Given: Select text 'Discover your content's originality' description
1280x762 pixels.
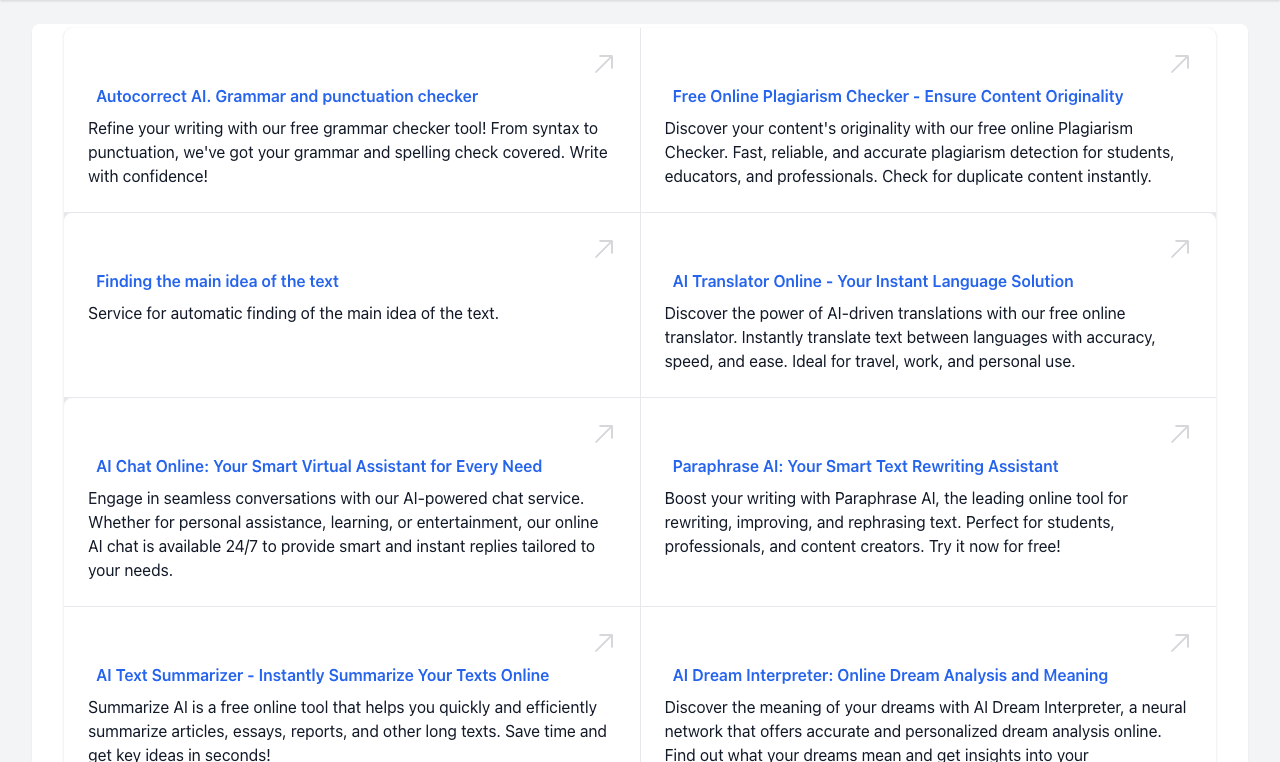Looking at the screenshot, I should 920,153.
